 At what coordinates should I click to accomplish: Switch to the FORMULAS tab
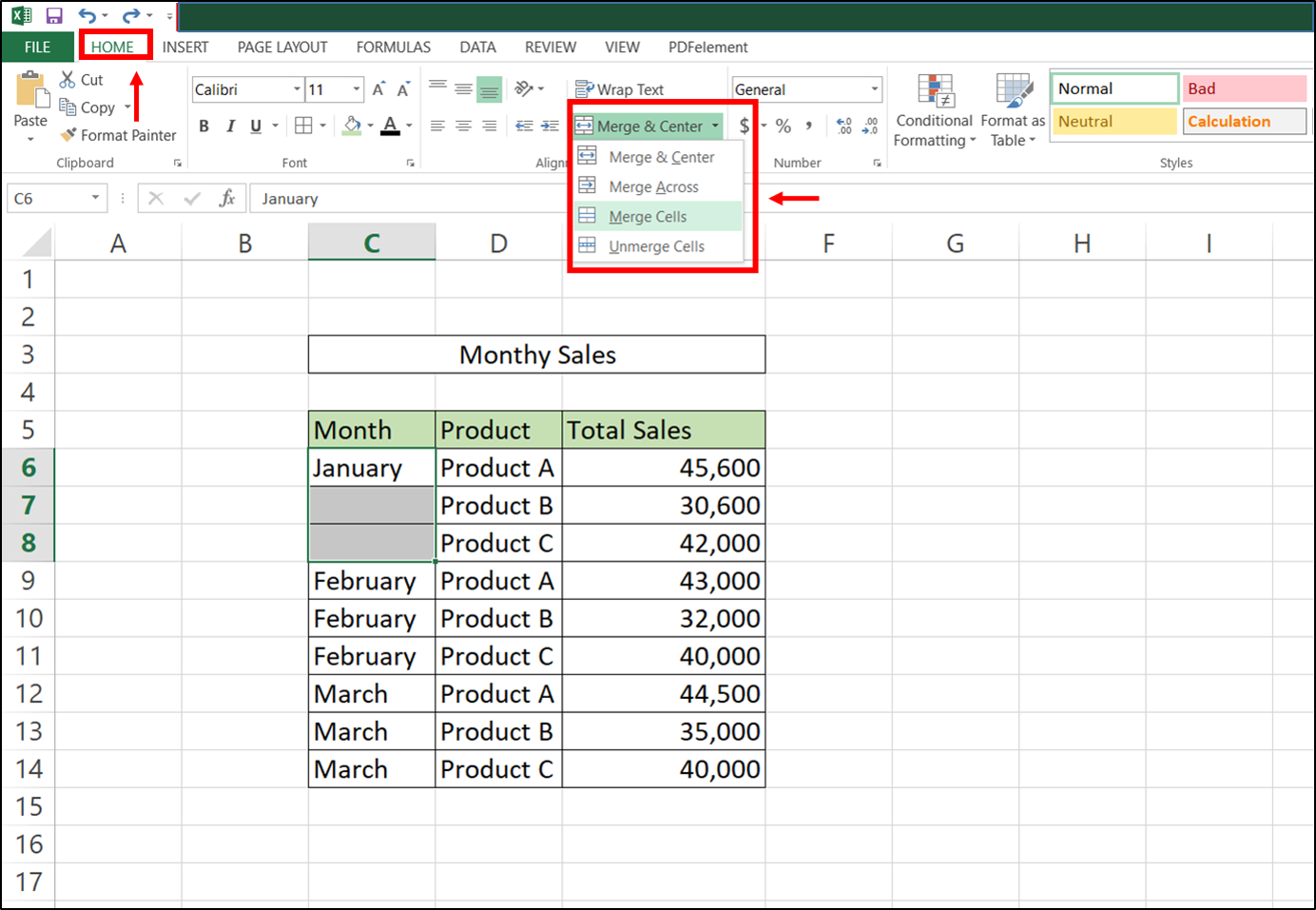coord(394,47)
